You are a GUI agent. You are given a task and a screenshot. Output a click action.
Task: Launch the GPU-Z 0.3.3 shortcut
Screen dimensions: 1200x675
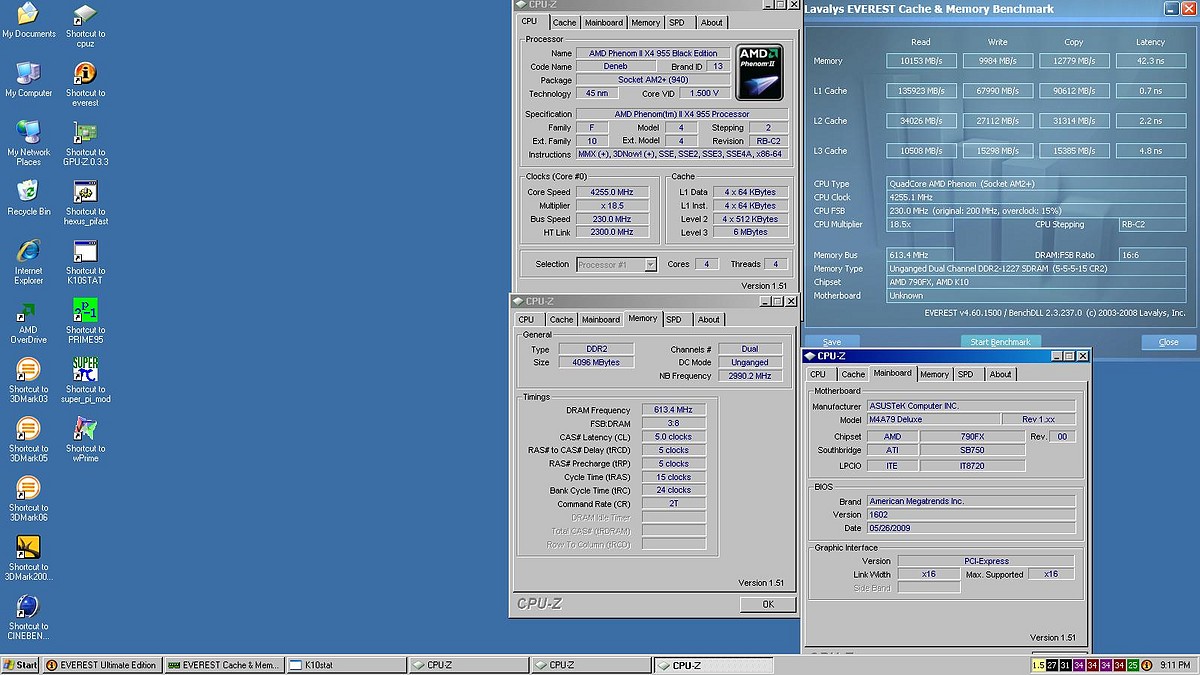point(85,134)
